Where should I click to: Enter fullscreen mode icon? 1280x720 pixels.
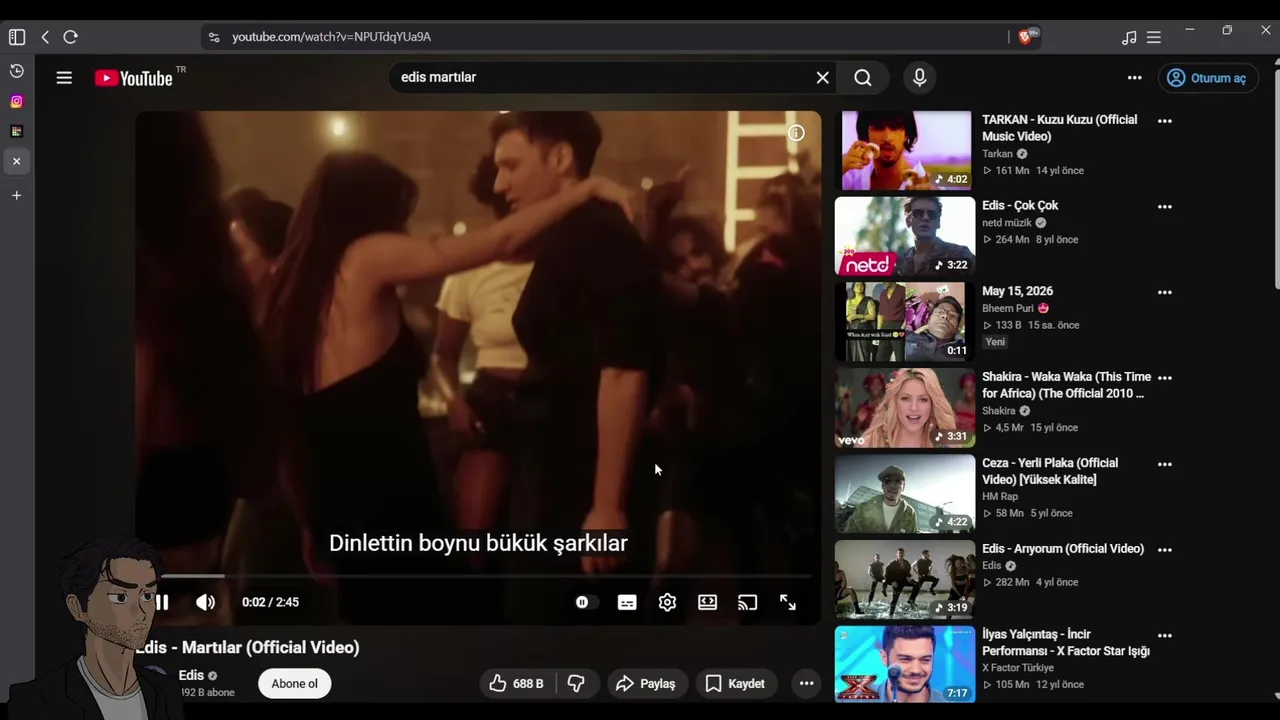coord(788,602)
